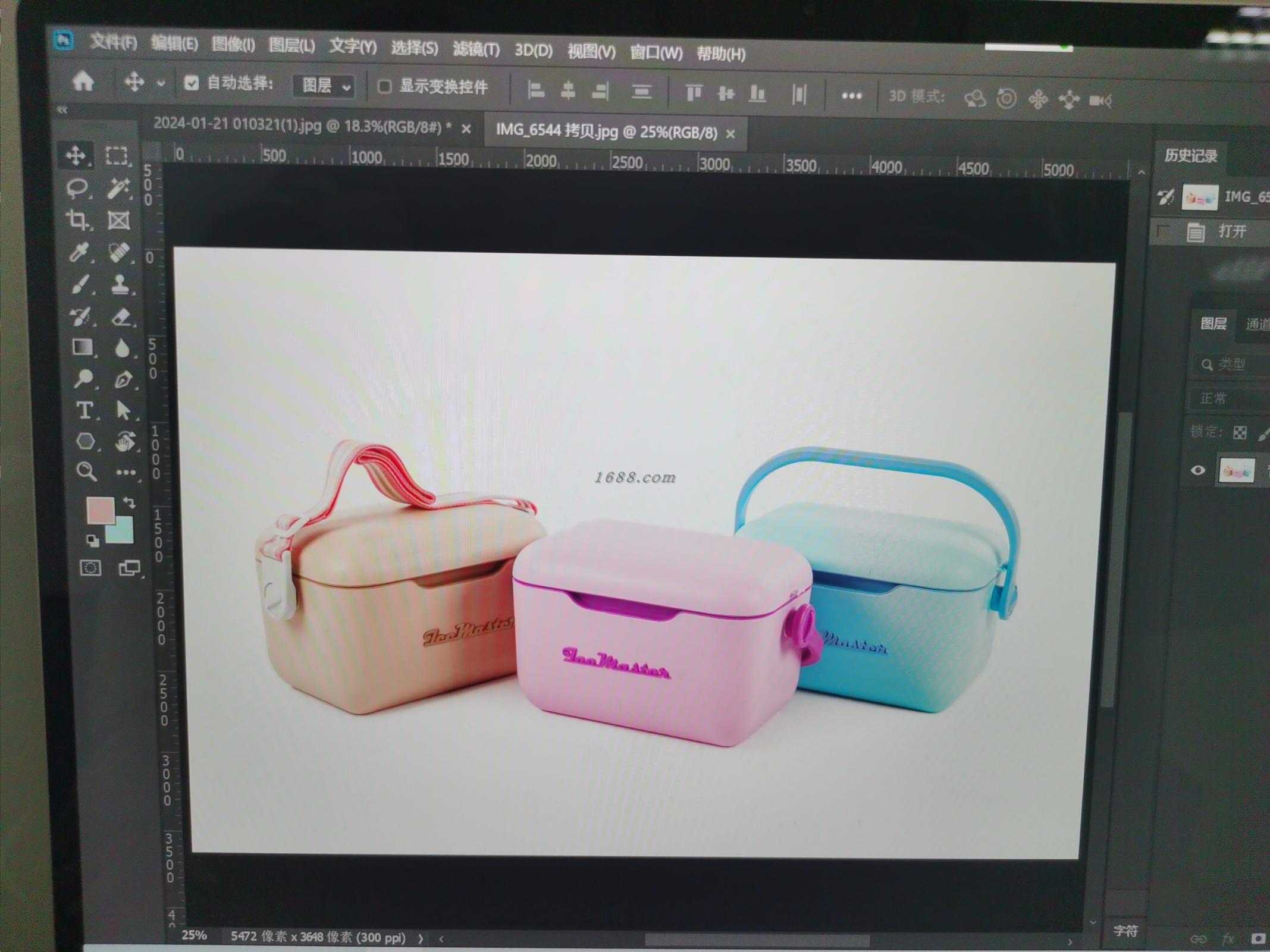Select the Zoom tool
This screenshot has width=1270, height=952.
tap(86, 472)
